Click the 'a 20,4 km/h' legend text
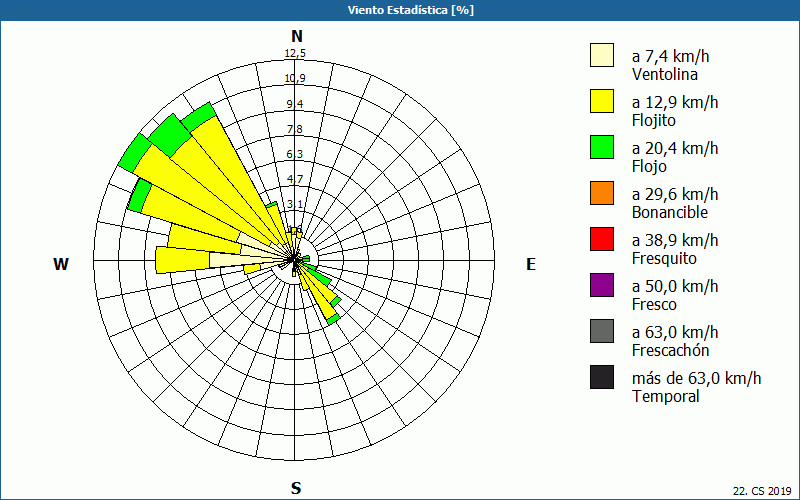The width and height of the screenshot is (800, 500). point(675,148)
